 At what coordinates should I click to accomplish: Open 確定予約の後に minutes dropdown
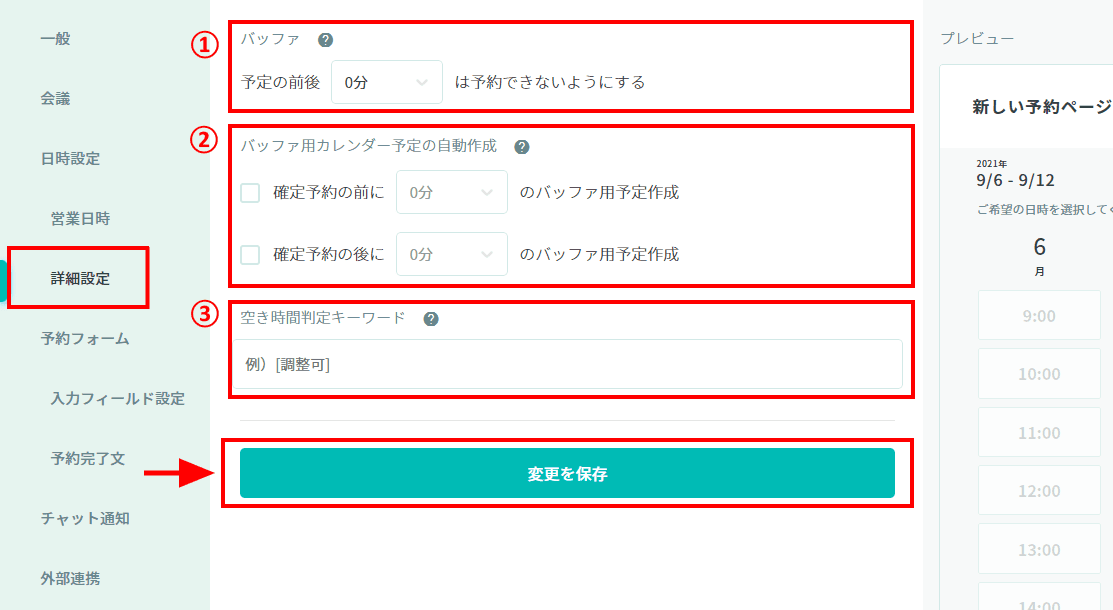point(451,254)
